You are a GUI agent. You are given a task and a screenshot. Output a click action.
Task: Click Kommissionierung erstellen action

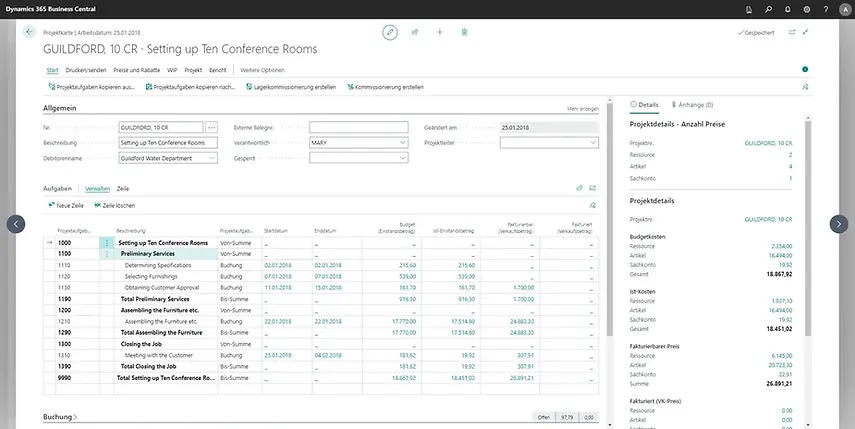[386, 87]
